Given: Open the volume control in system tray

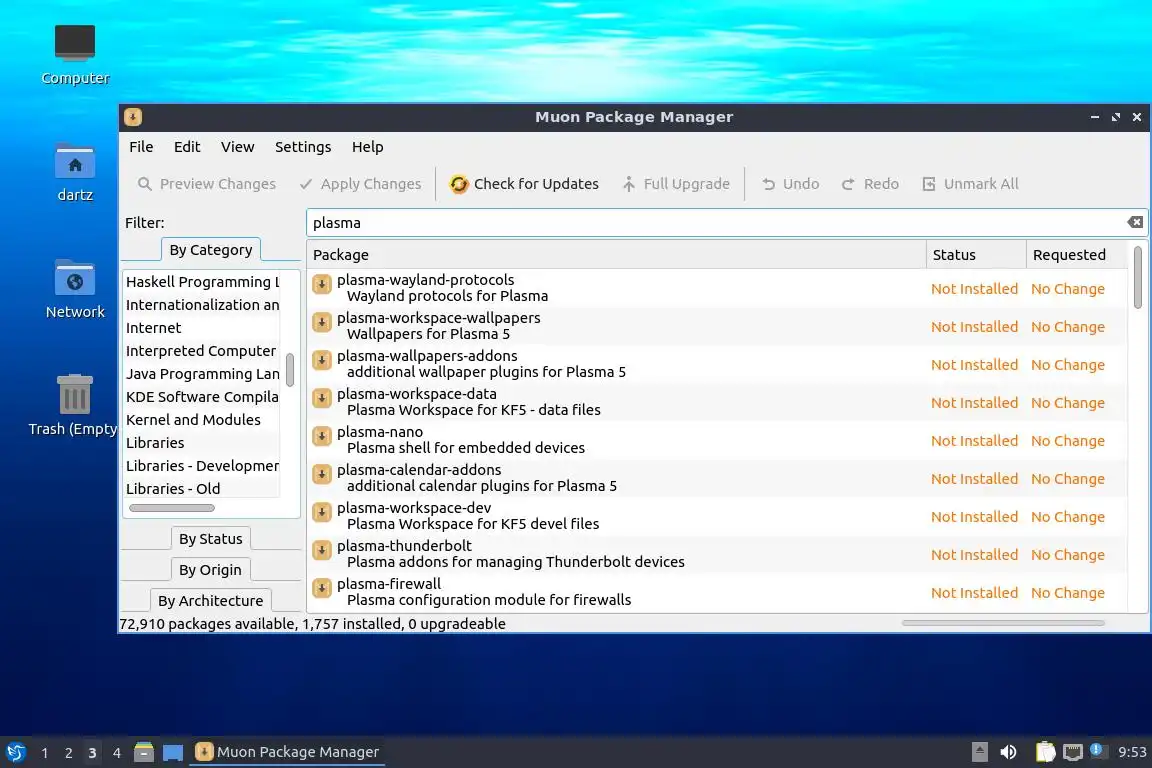Looking at the screenshot, I should (1009, 752).
